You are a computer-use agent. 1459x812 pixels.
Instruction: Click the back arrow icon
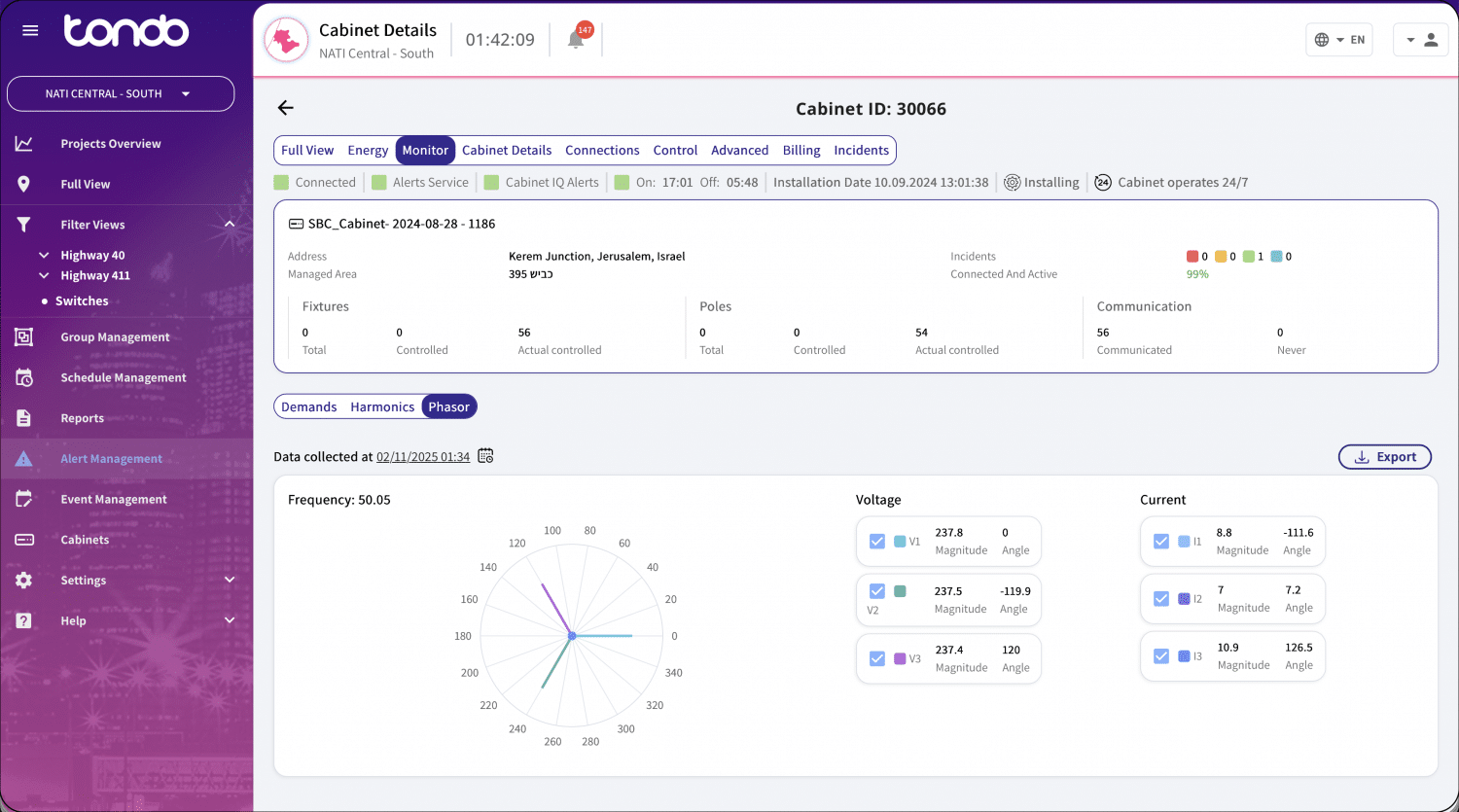pos(285,108)
